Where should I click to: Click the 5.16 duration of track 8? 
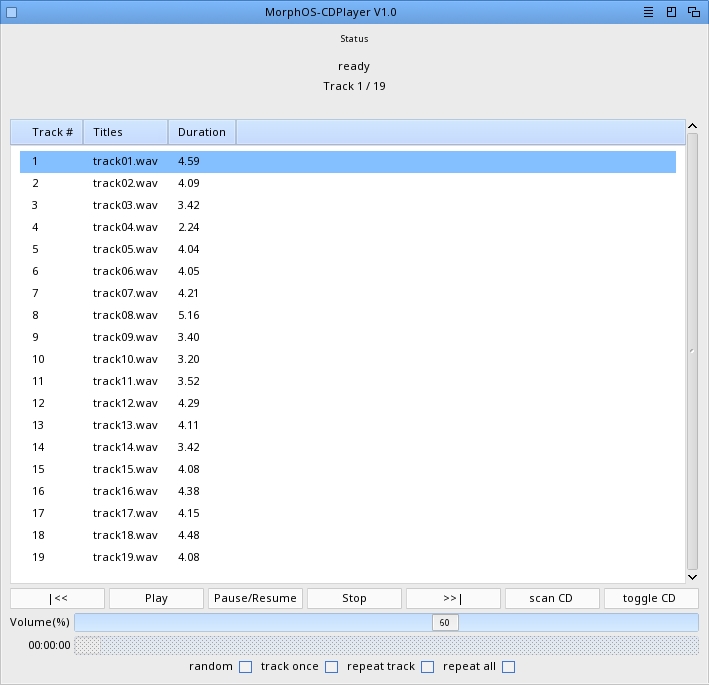(x=189, y=315)
